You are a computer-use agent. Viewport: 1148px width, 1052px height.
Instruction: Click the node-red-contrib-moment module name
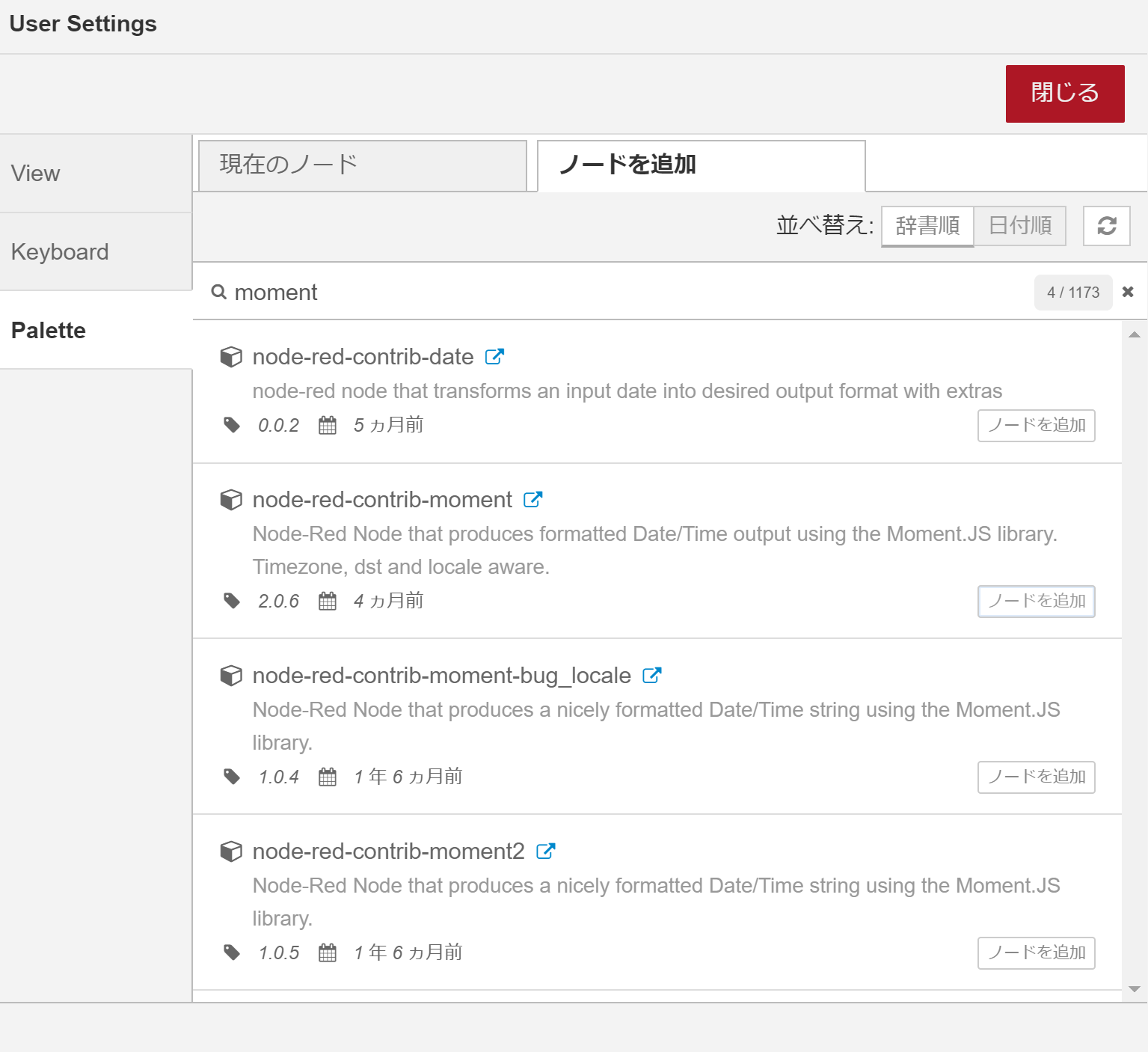pos(382,500)
